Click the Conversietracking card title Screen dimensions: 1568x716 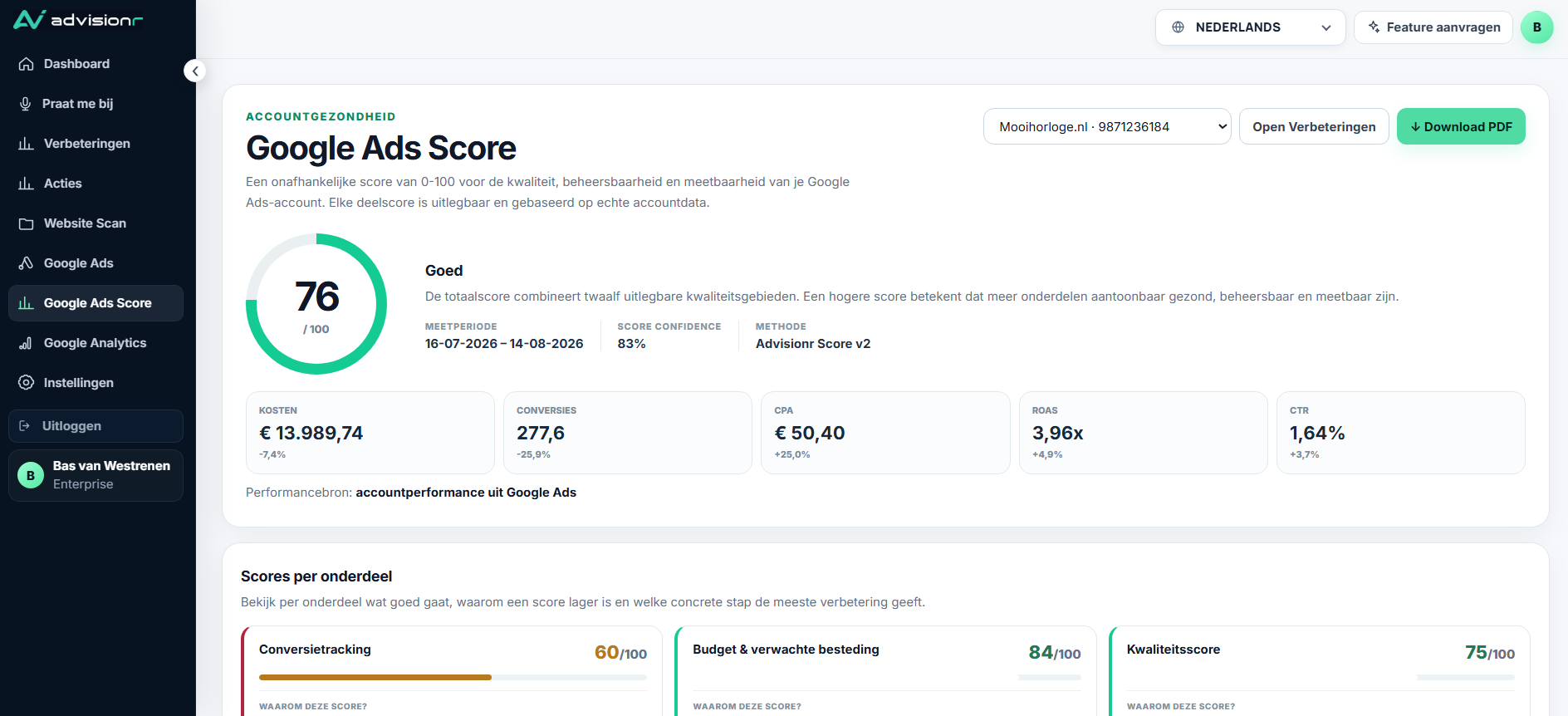[315, 650]
